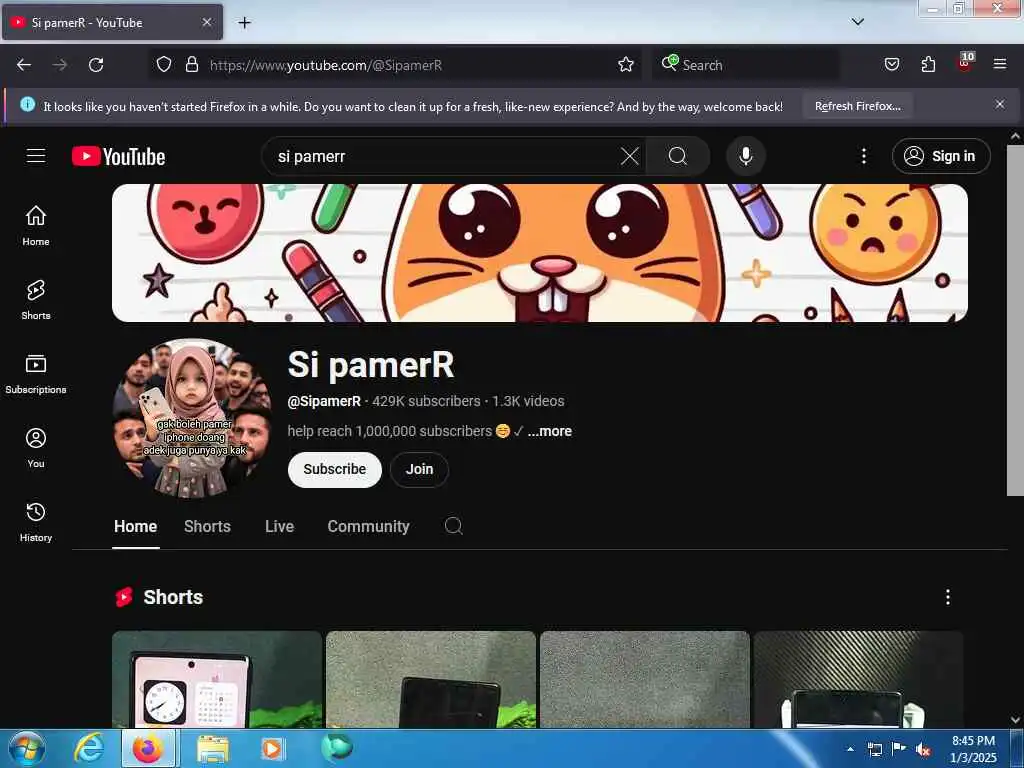Click the YouTube logo
This screenshot has height=768, width=1024.
tap(118, 157)
